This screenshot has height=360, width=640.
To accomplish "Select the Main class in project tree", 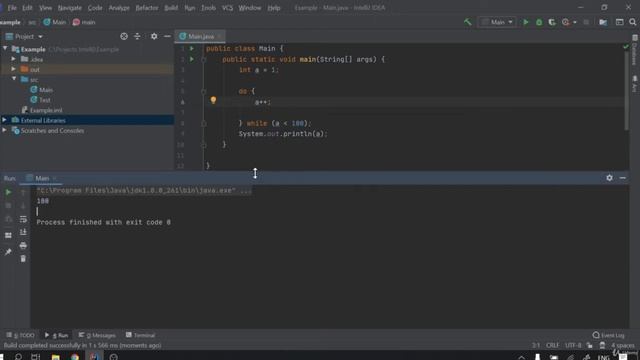I will pyautogui.click(x=41, y=90).
